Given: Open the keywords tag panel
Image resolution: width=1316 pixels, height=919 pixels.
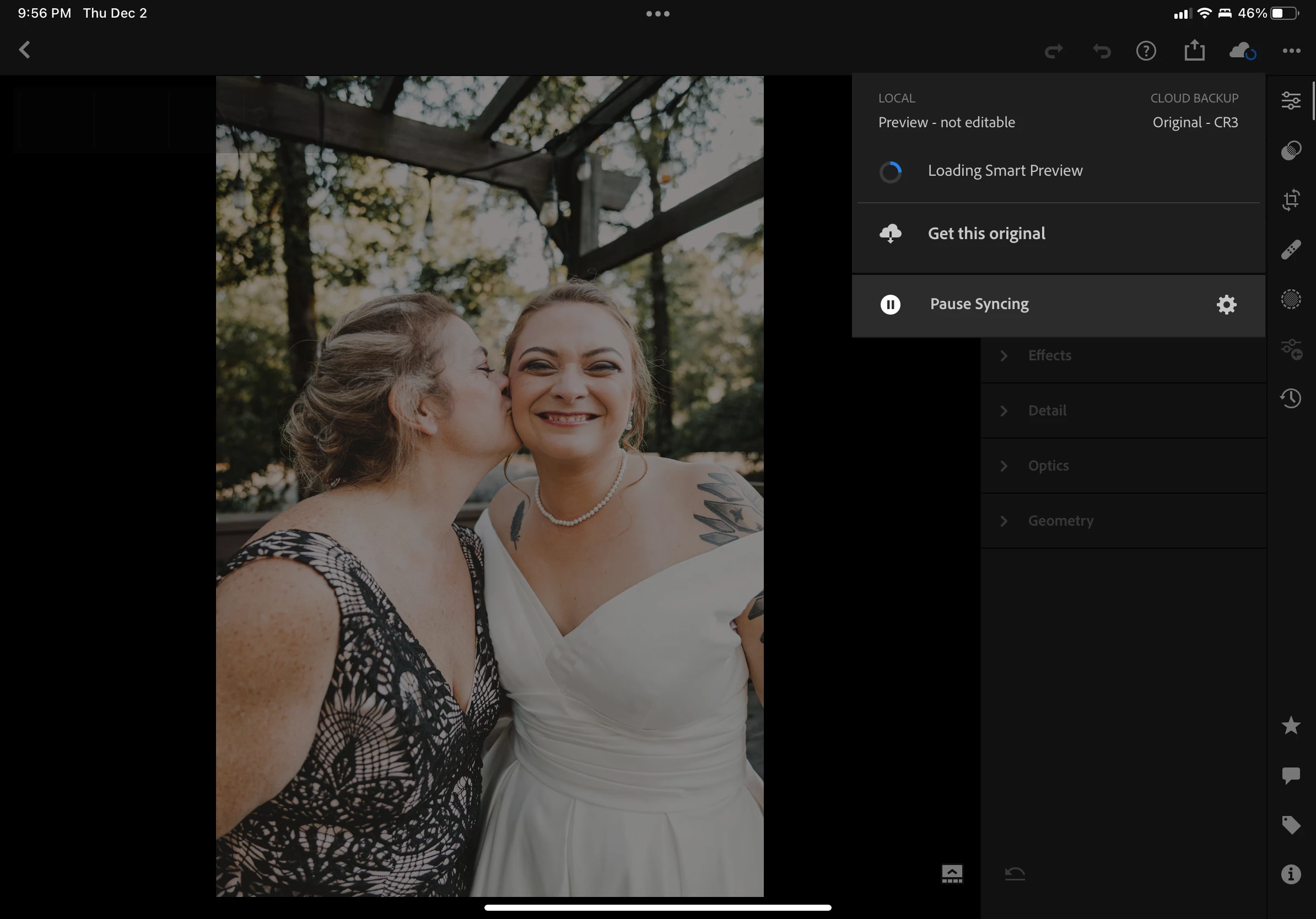Looking at the screenshot, I should click(x=1291, y=824).
